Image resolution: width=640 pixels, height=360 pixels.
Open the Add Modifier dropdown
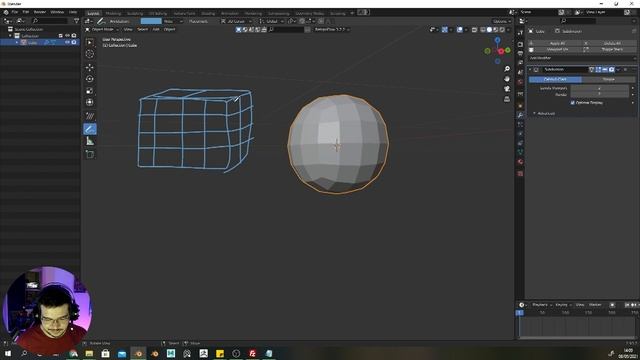(582, 58)
